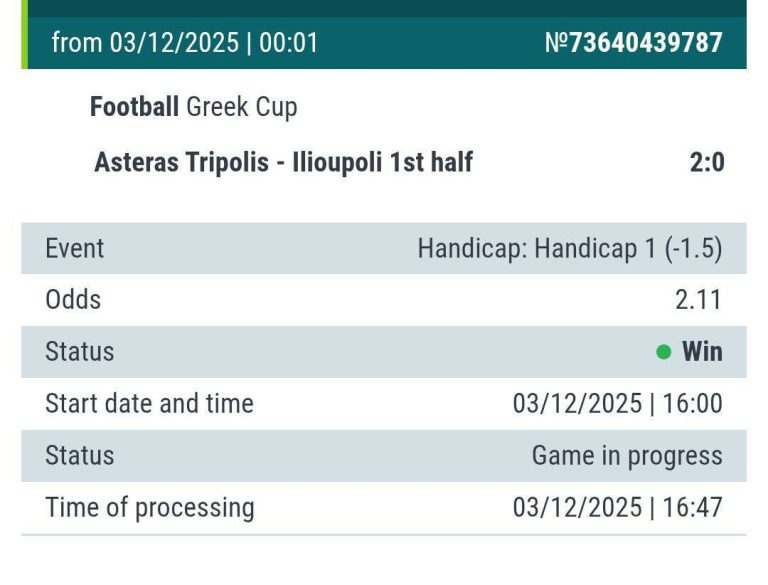Click the Event row label
The width and height of the screenshot is (768, 585).
coord(75,248)
